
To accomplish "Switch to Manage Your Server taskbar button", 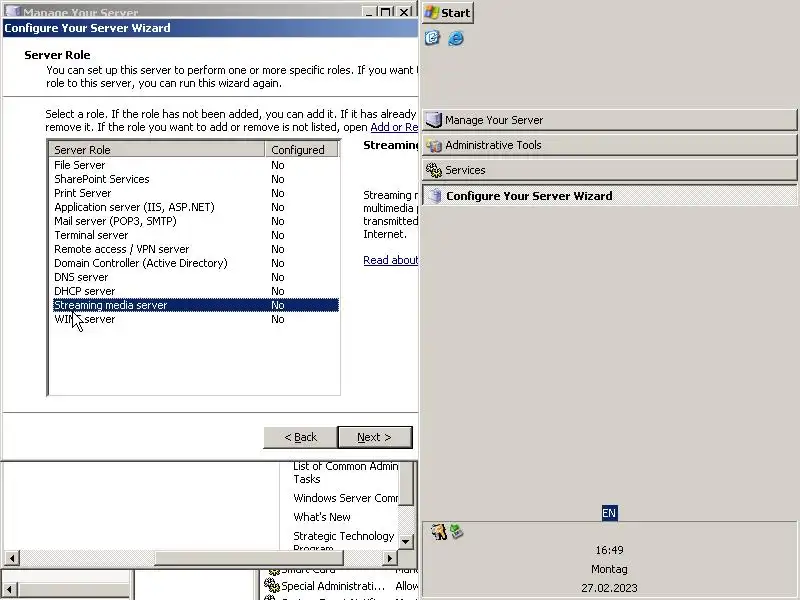I will click(x=609, y=120).
